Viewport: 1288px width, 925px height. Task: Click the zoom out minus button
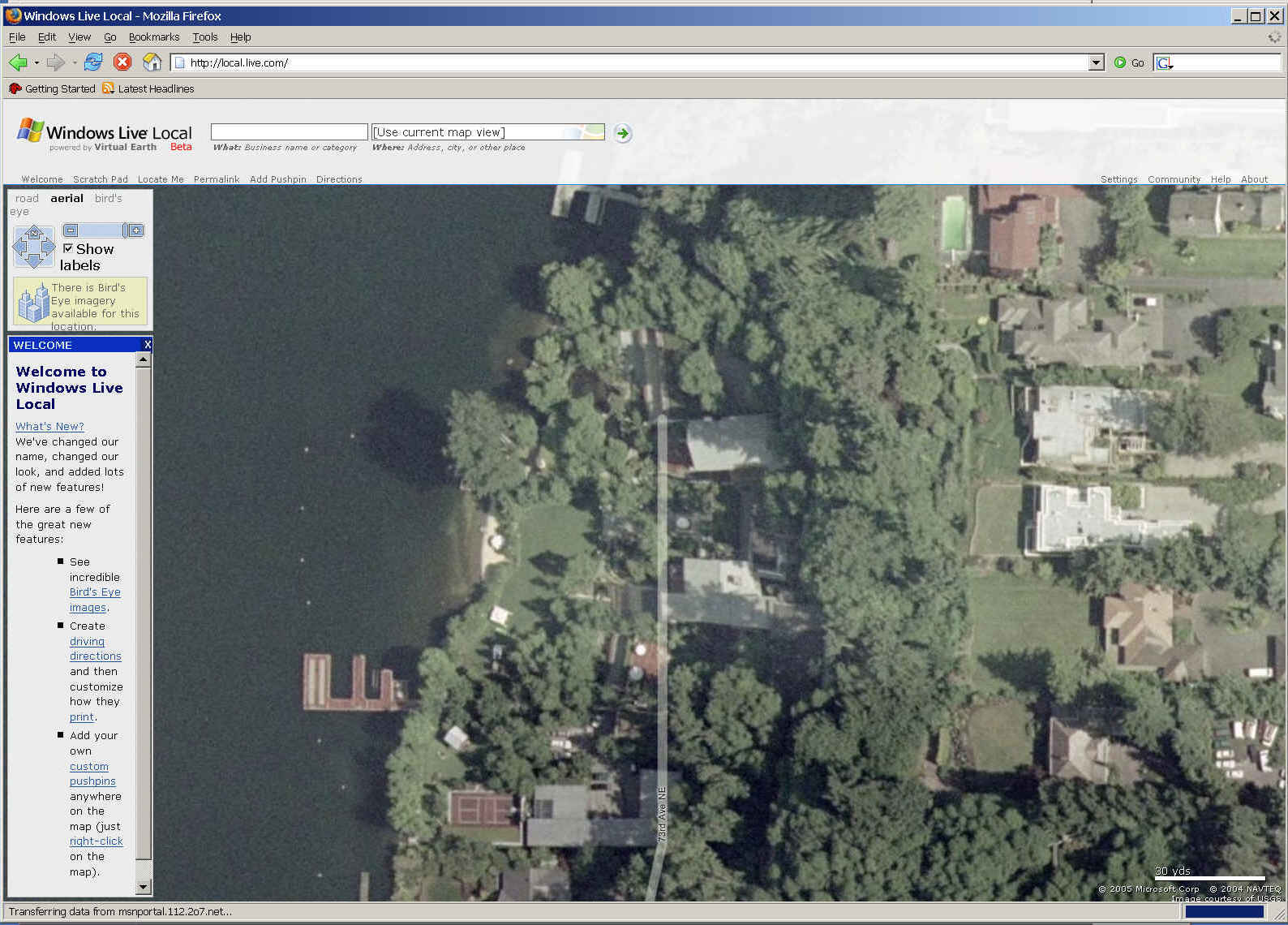click(x=71, y=230)
